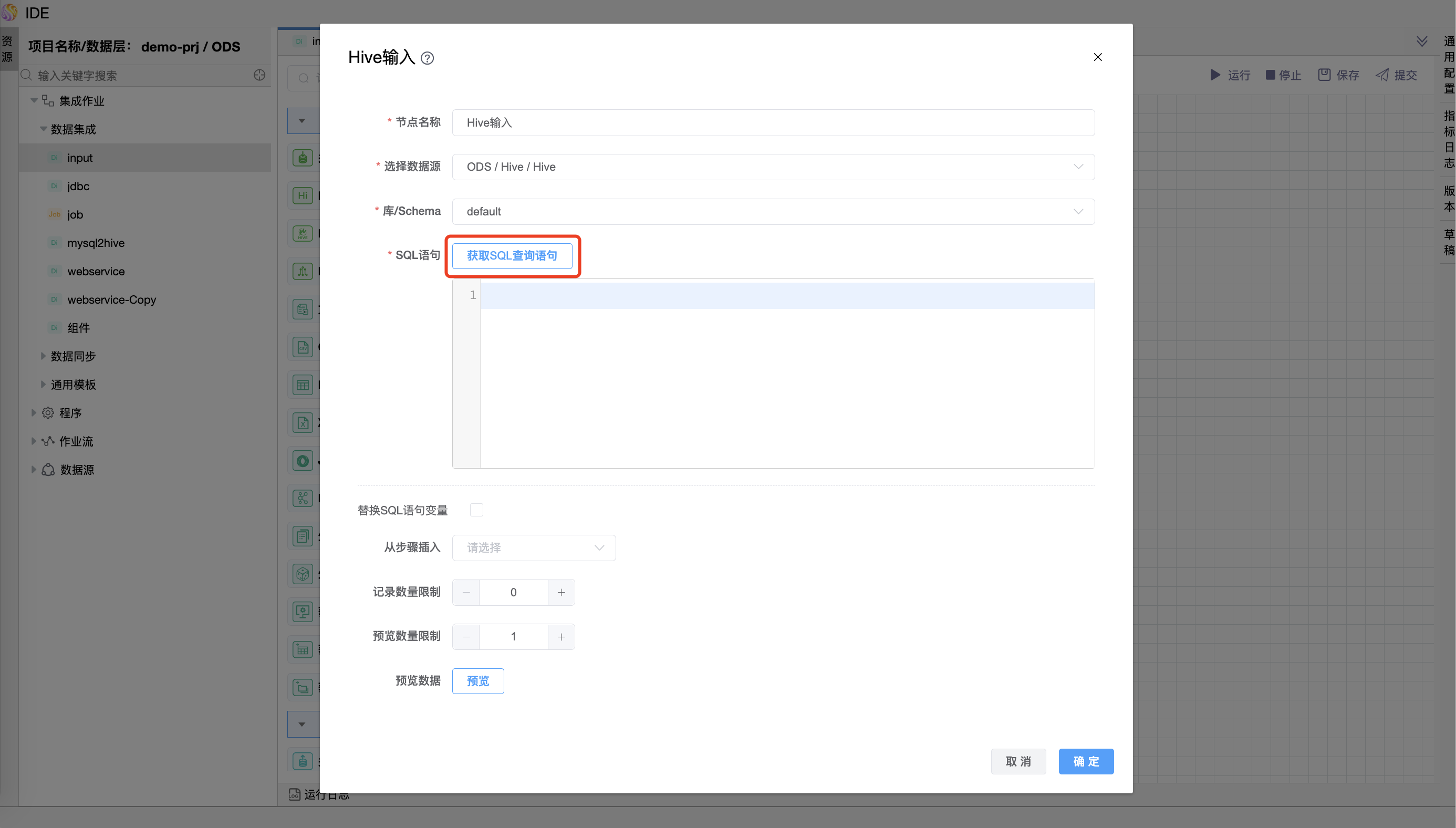The width and height of the screenshot is (1456, 828).
Task: Click the submit (提交) paper plane icon
Action: click(1382, 75)
